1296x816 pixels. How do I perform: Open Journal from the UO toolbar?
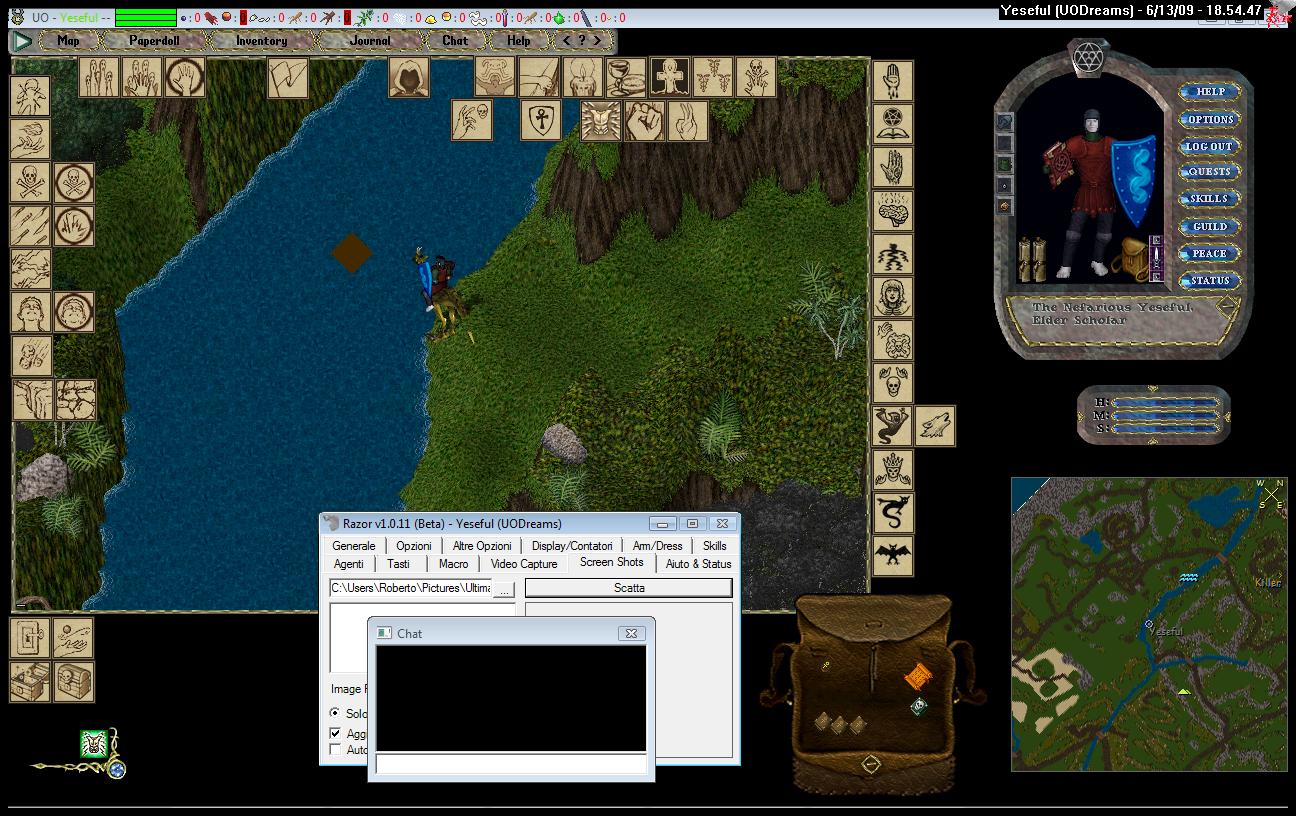[371, 41]
